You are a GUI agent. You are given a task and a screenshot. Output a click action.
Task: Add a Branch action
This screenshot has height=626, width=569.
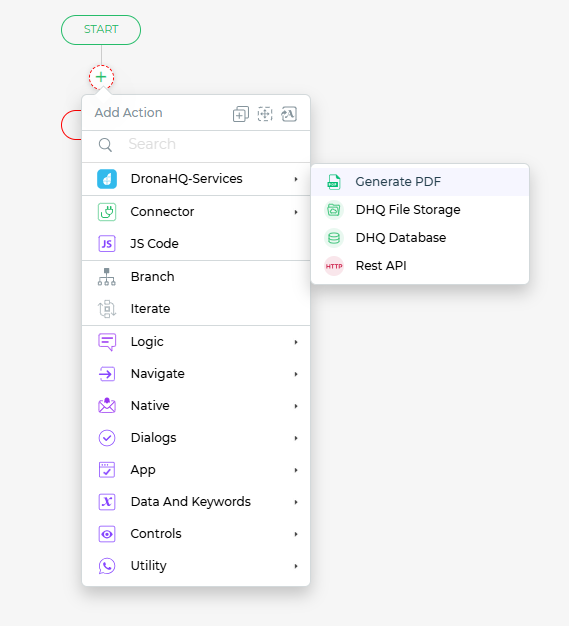point(196,277)
